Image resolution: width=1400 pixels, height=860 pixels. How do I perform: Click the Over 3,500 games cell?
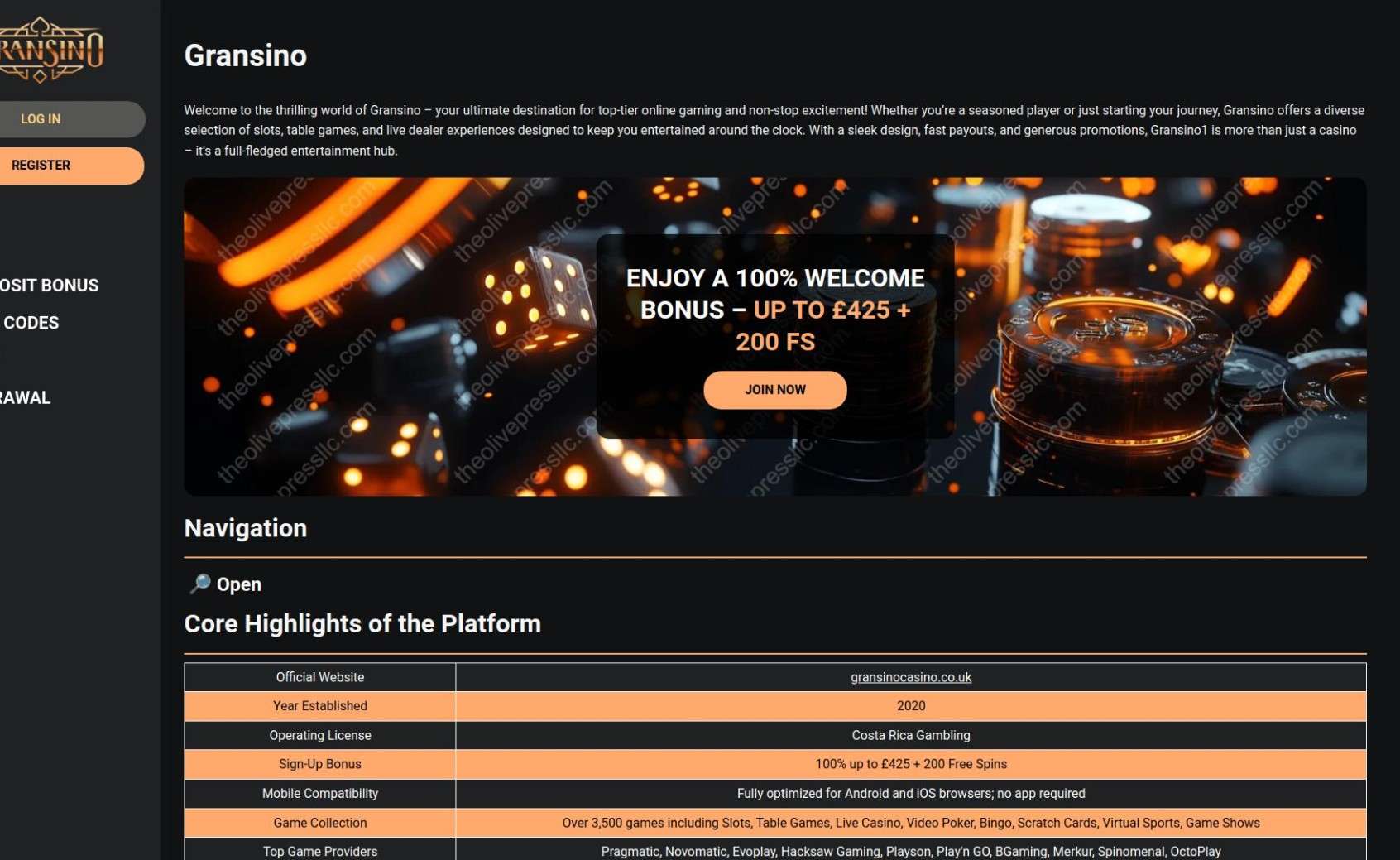pos(911,823)
